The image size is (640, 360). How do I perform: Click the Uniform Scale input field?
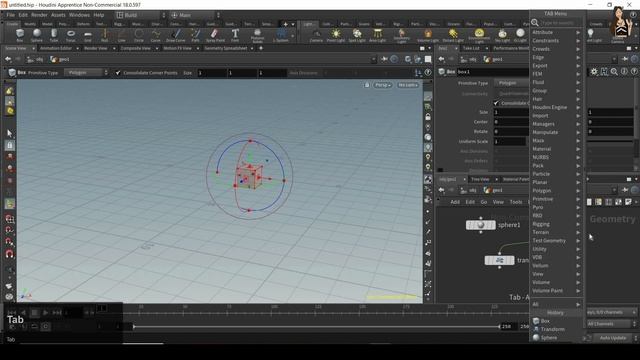(x=509, y=142)
